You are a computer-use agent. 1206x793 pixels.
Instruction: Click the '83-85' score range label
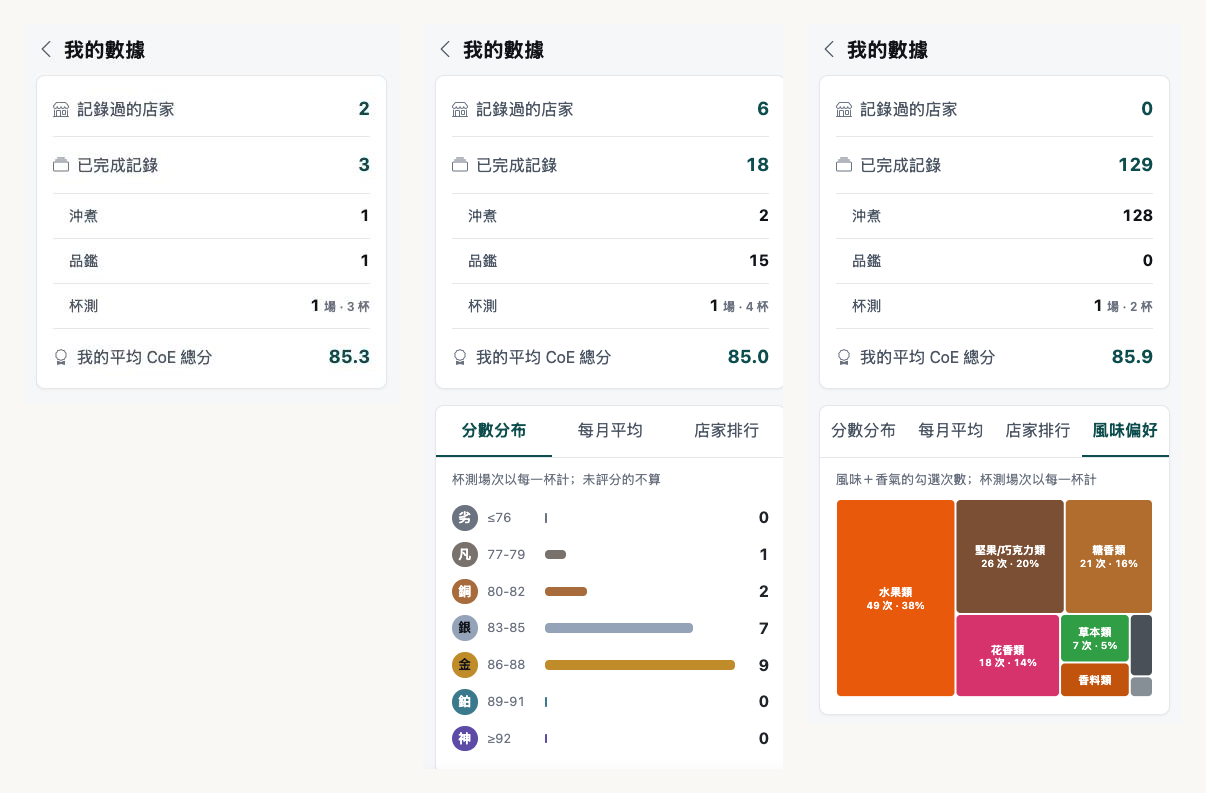tap(506, 628)
